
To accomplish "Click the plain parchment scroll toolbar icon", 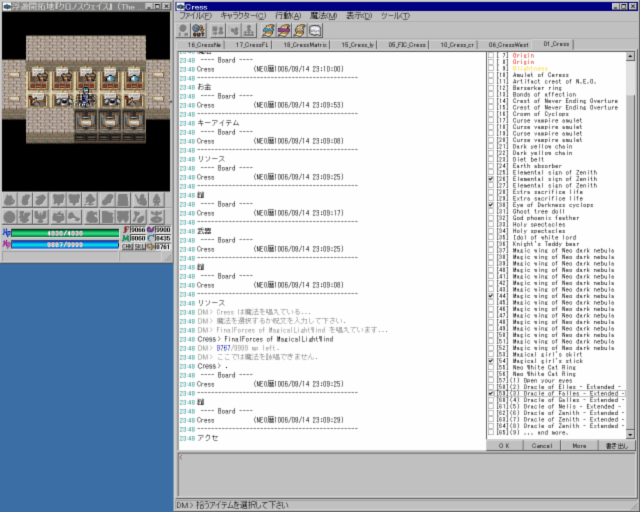I will coord(299,30).
